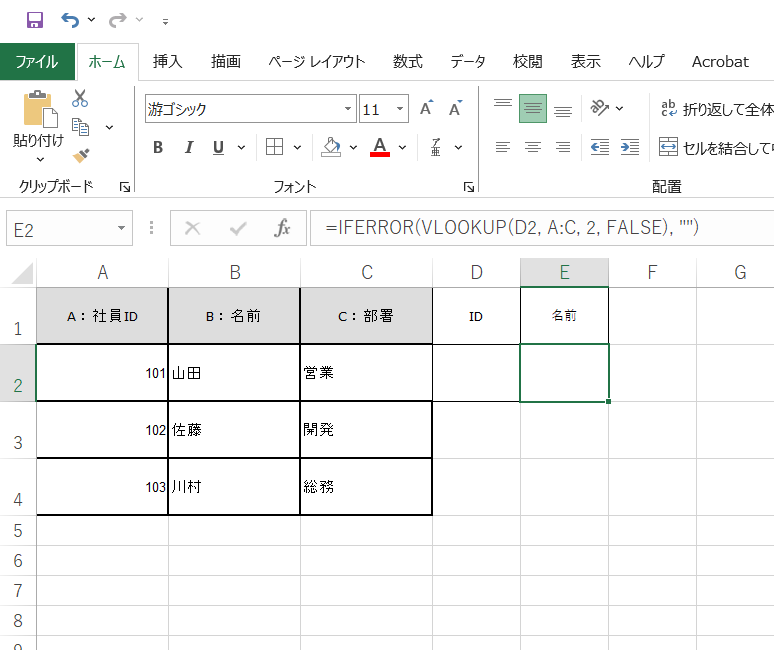
Task: Open the Name Box dropdown arrow
Action: (x=122, y=229)
